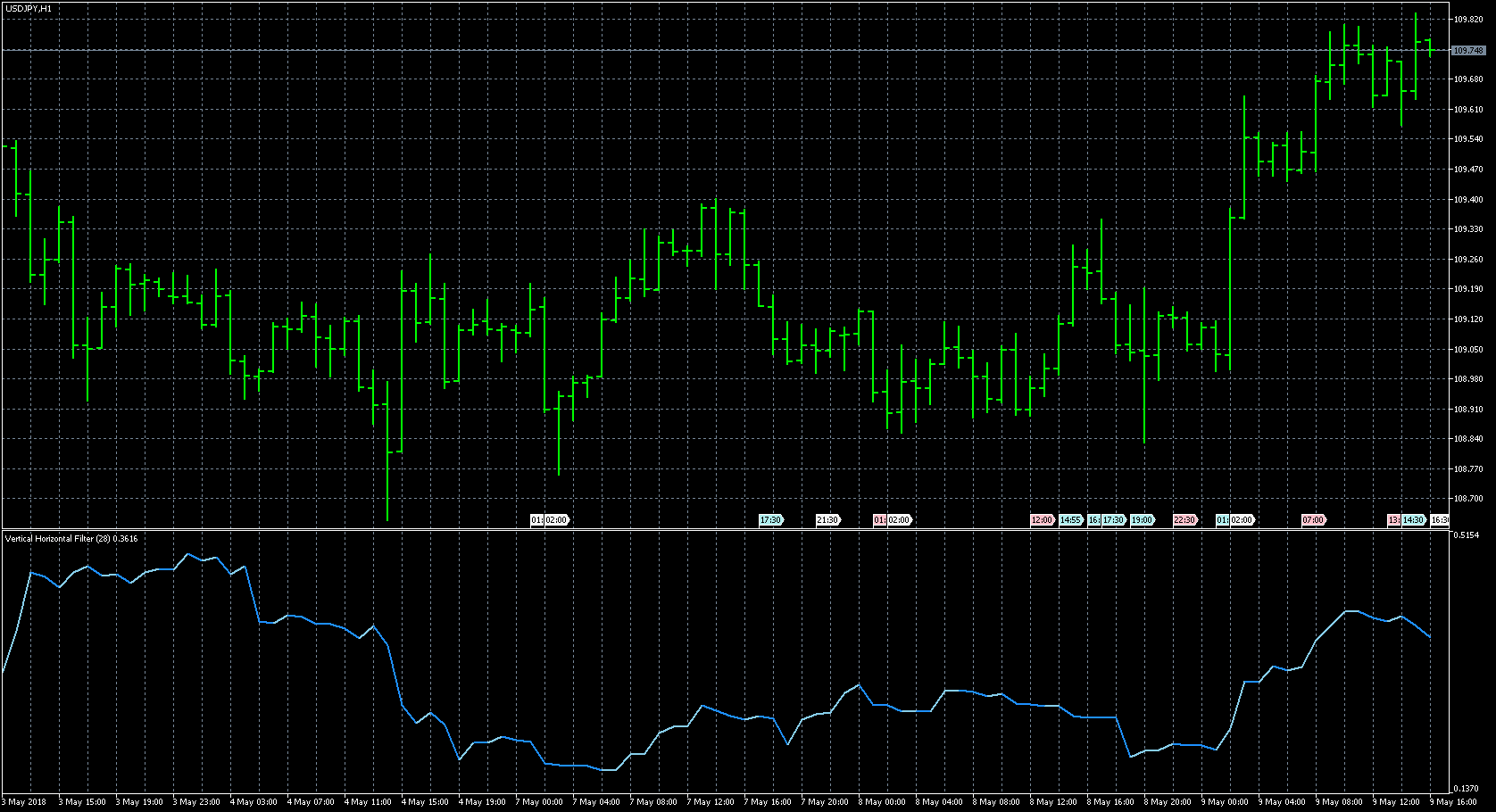Select the white 21:30 event marker
The width and height of the screenshot is (1496, 812).
point(827,520)
